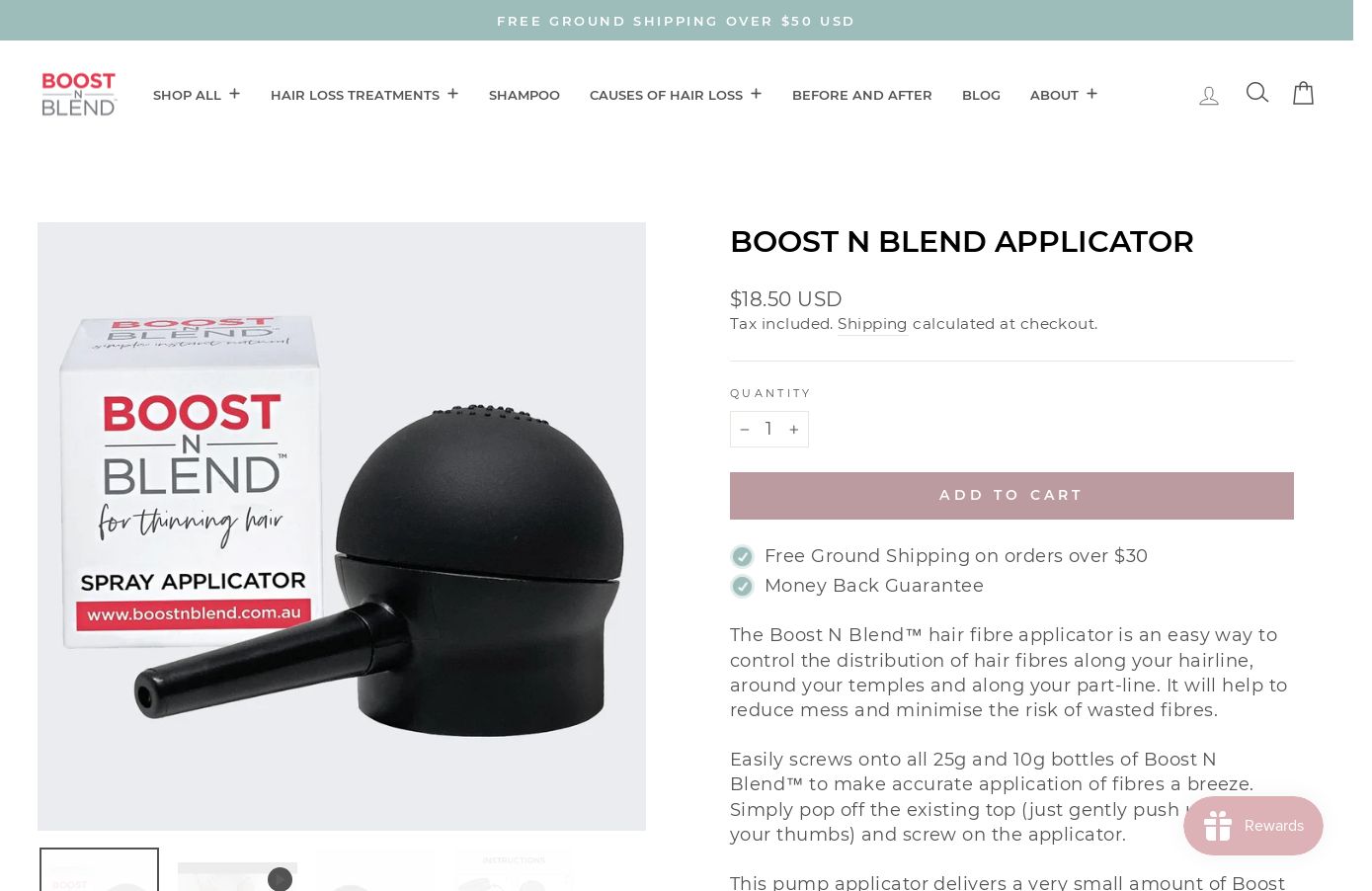Viewport: 1372px width, 891px height.
Task: Go to the Shampoo page
Action: point(525,95)
